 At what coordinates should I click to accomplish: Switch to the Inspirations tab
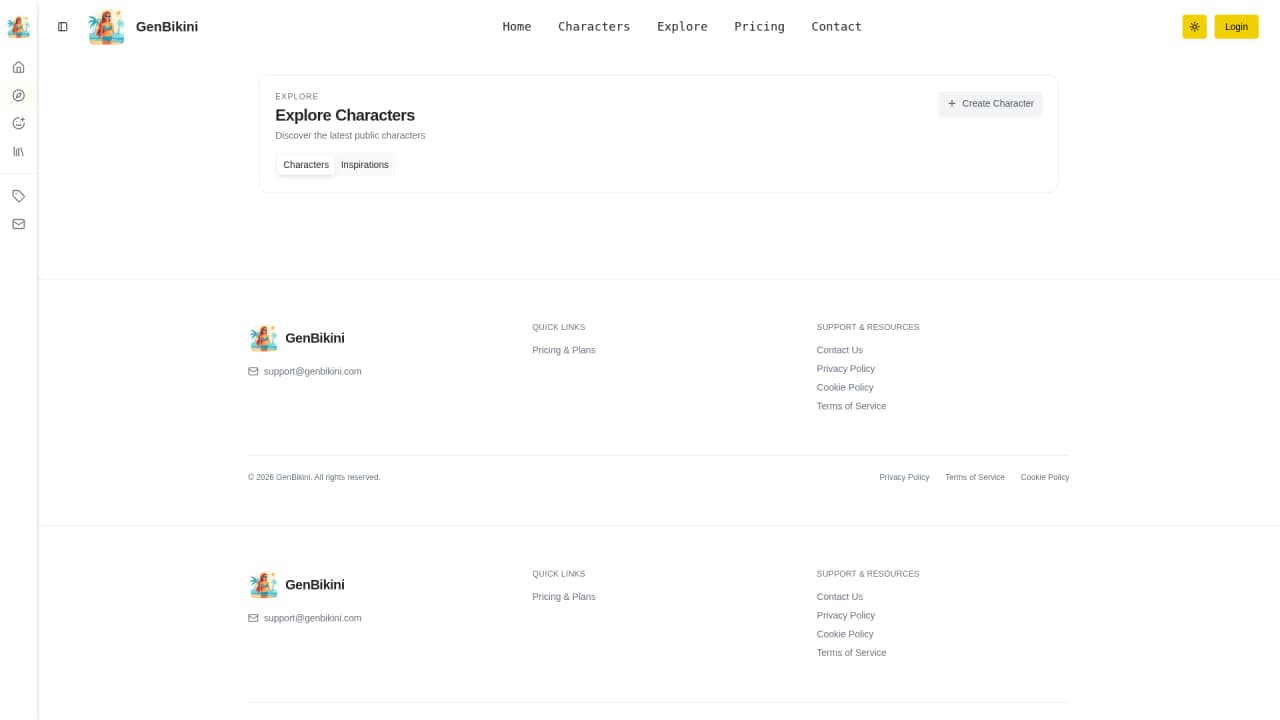pos(365,165)
